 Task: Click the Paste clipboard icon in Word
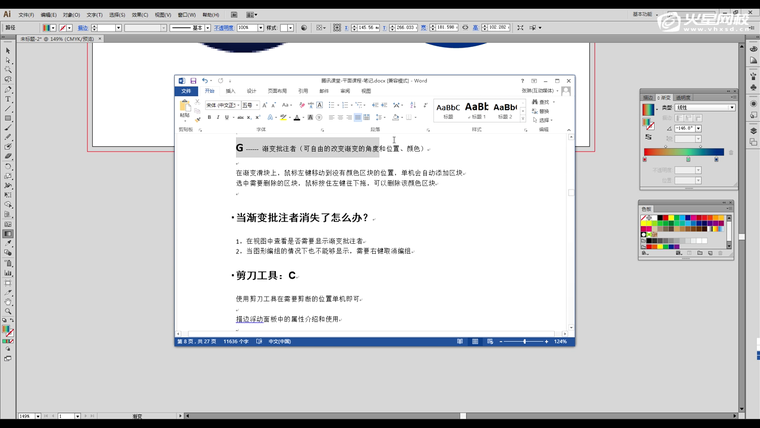pyautogui.click(x=185, y=107)
